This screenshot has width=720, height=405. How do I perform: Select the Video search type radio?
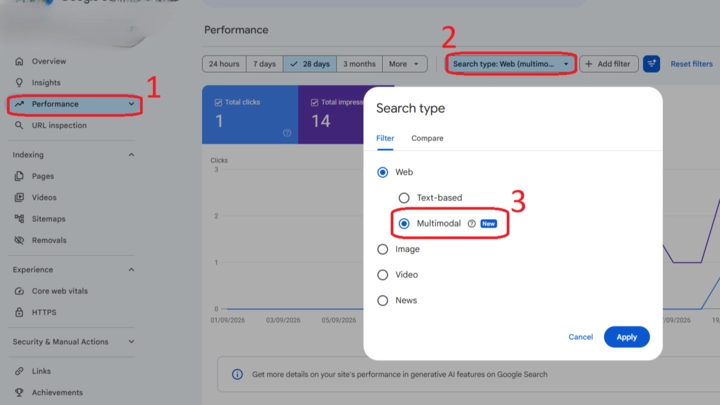[x=382, y=275]
